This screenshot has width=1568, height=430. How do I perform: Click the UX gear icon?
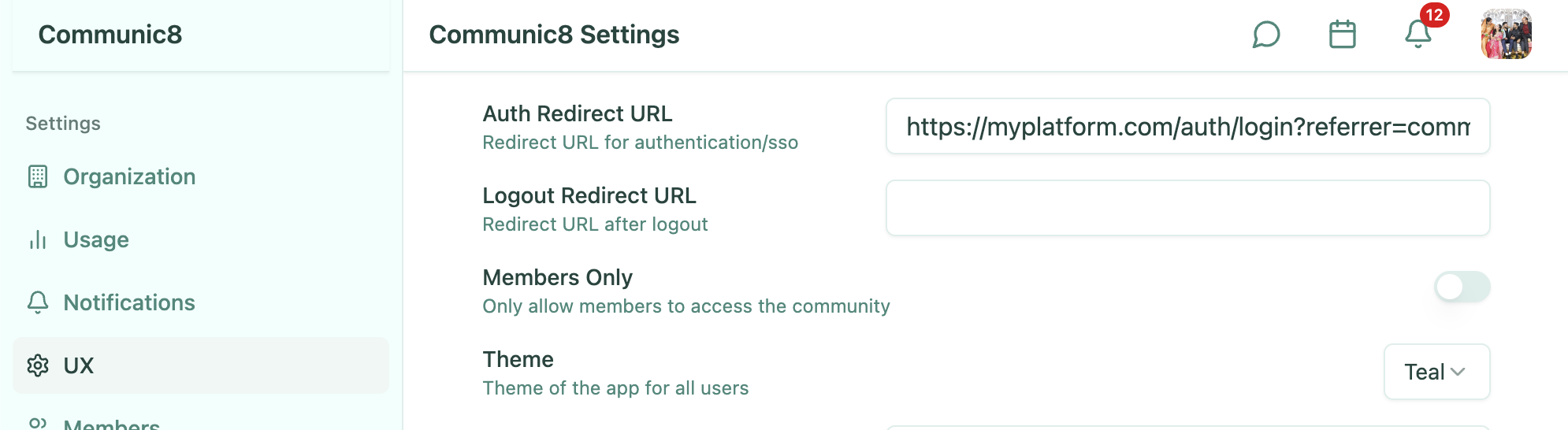[x=38, y=365]
